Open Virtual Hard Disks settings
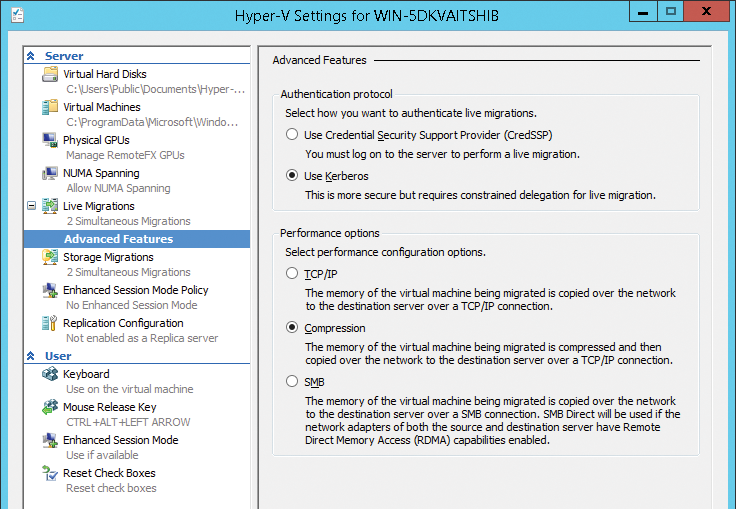 point(105,74)
